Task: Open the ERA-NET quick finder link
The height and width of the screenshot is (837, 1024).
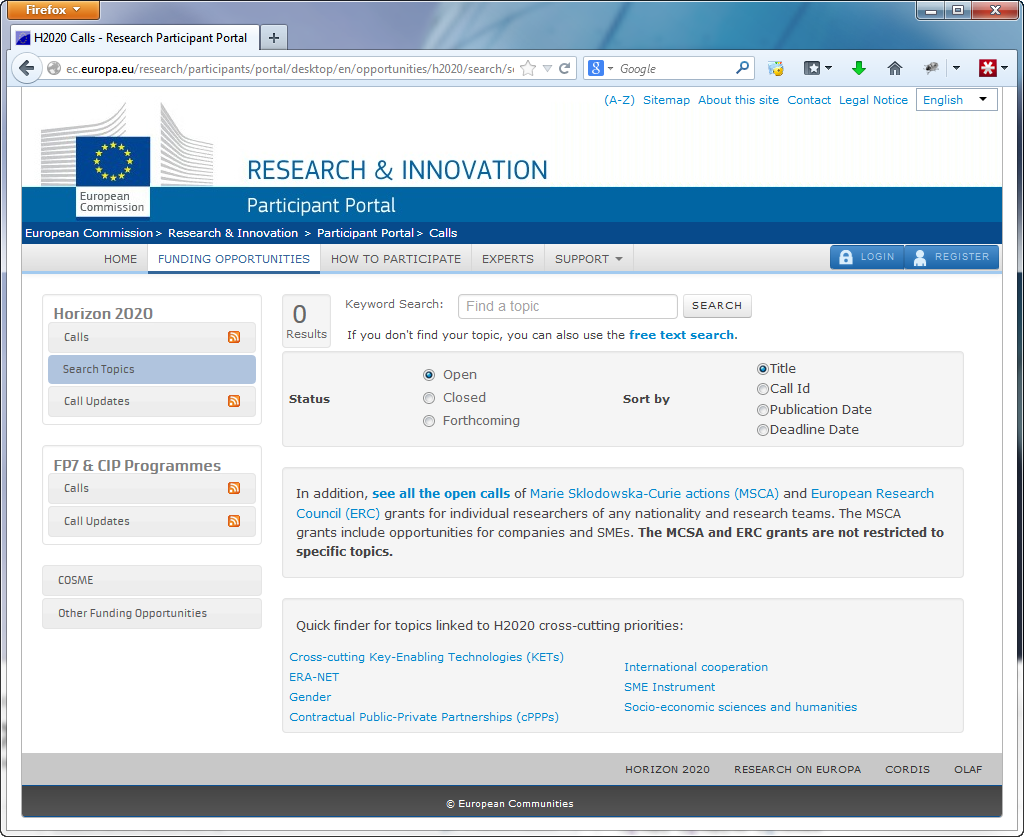Action: [314, 677]
